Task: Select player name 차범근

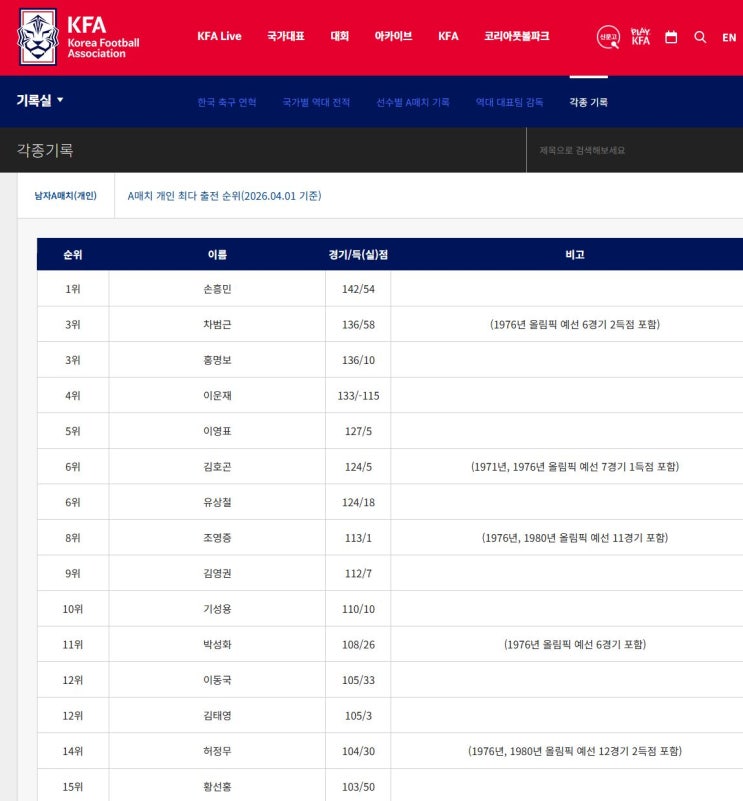Action: (x=217, y=324)
